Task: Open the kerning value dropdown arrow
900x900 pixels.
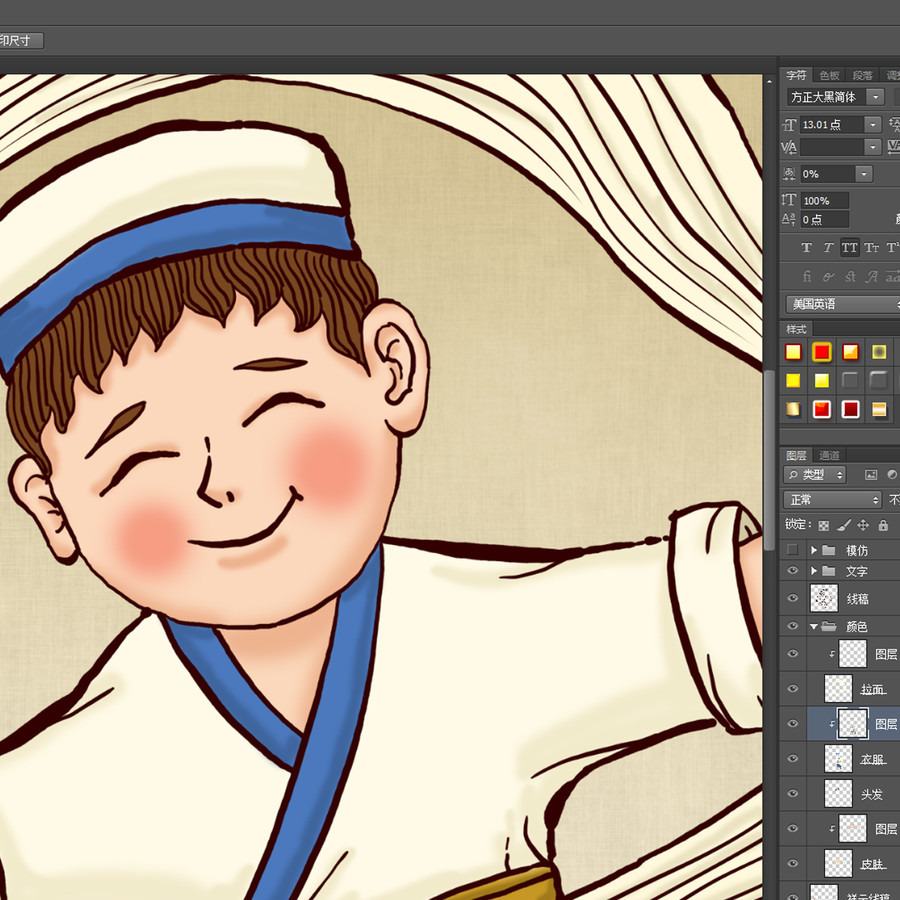Action: click(872, 147)
